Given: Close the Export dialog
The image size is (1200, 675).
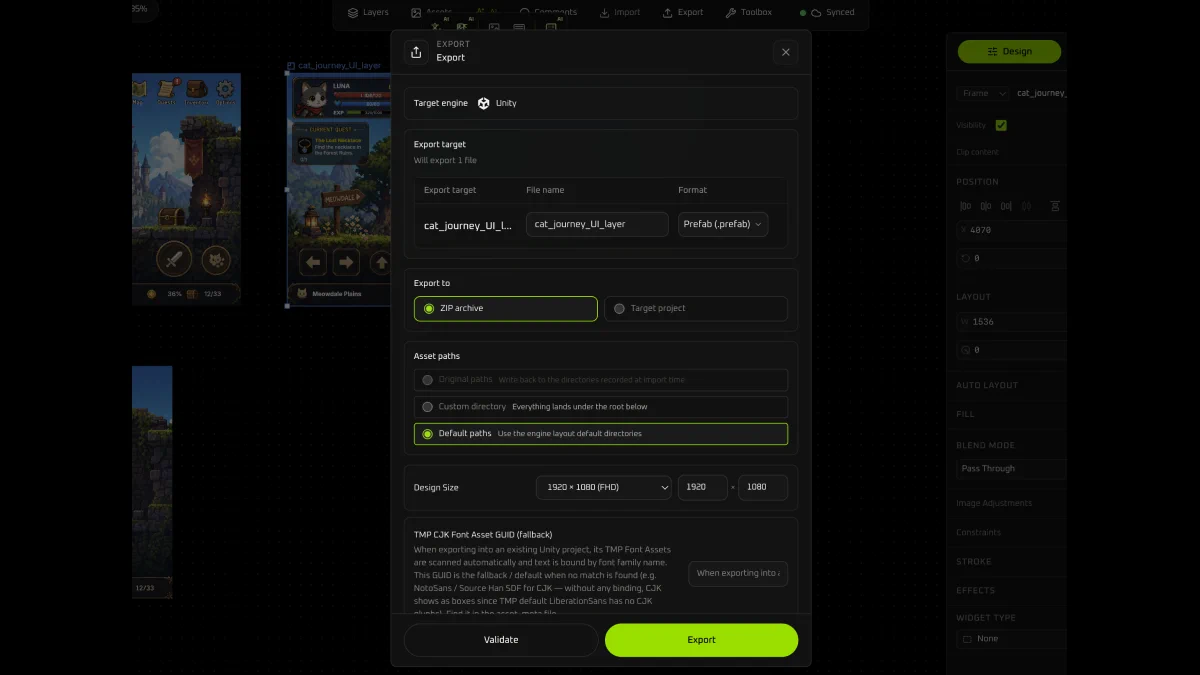Looking at the screenshot, I should coord(785,52).
